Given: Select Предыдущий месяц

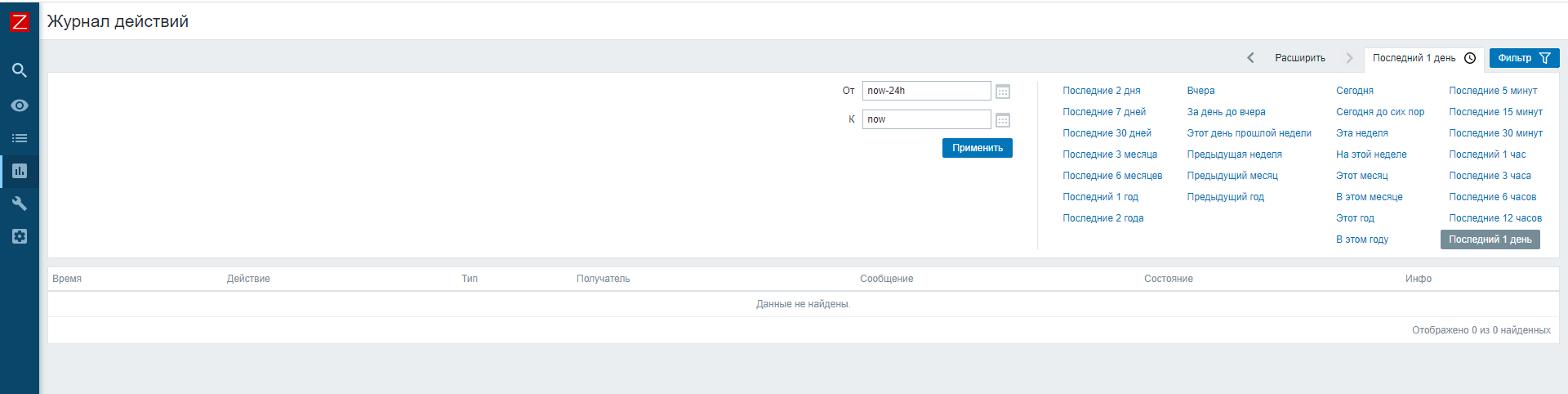Looking at the screenshot, I should tap(1232, 176).
